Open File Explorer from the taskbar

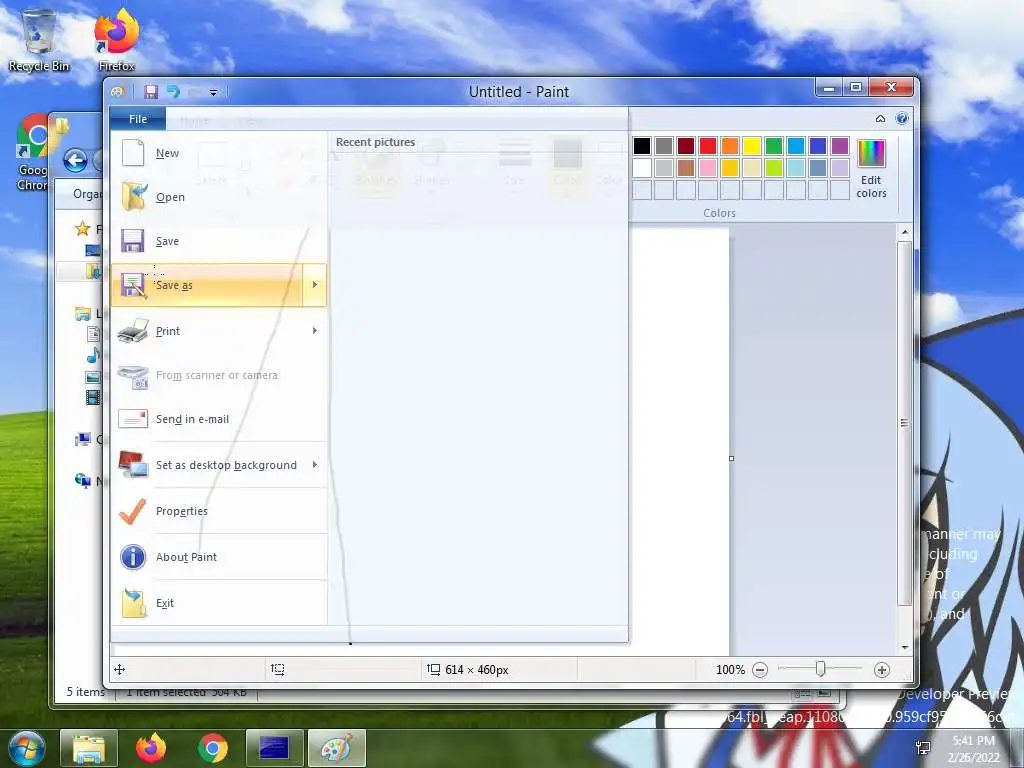pos(89,748)
